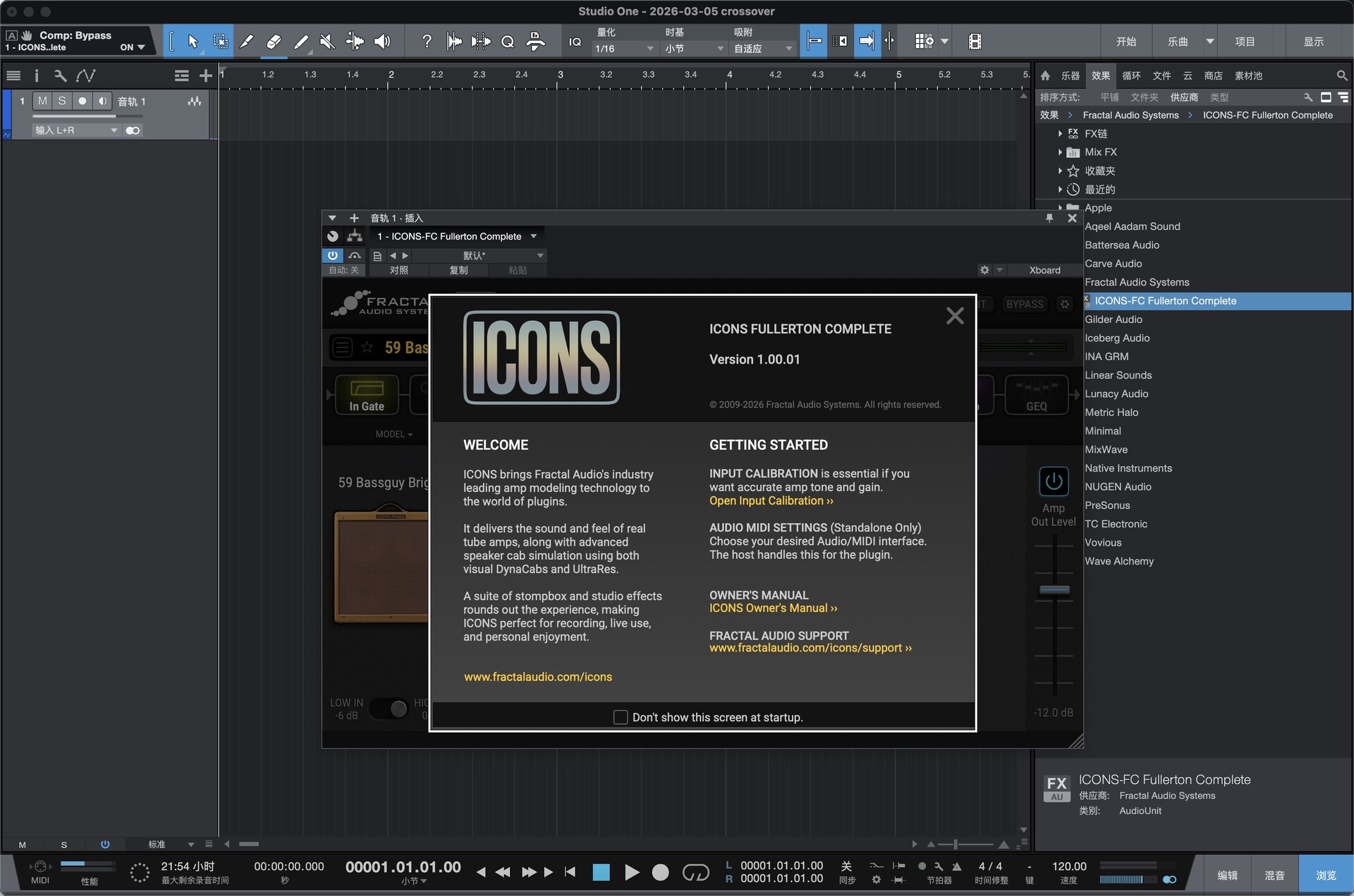Screen dimensions: 1354x896
Task: Open the ICONS Owner's Manual link
Action: (773, 608)
